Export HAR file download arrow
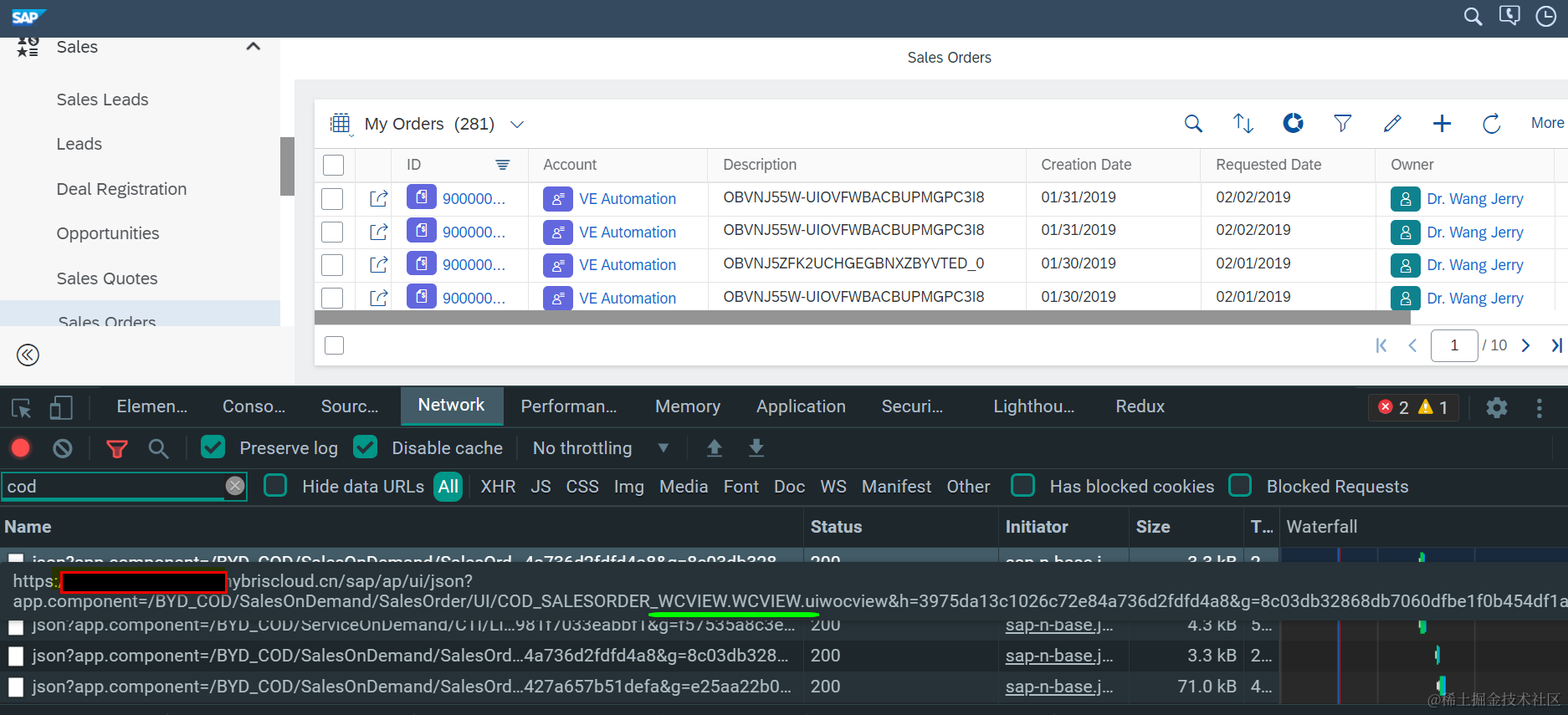 click(756, 448)
